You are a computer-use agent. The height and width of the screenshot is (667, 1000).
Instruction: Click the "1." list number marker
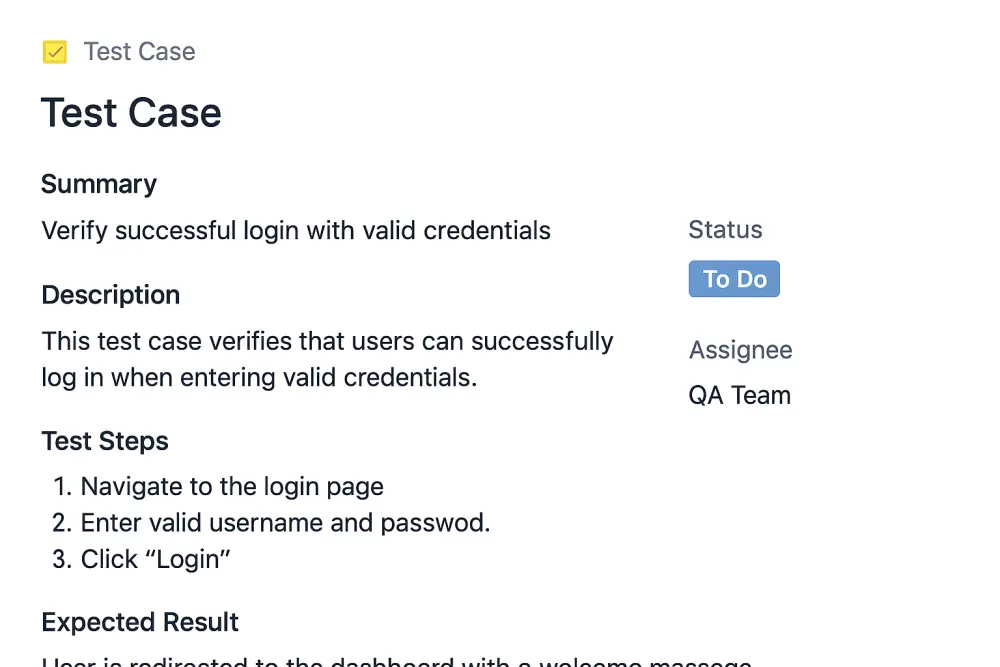(x=63, y=487)
